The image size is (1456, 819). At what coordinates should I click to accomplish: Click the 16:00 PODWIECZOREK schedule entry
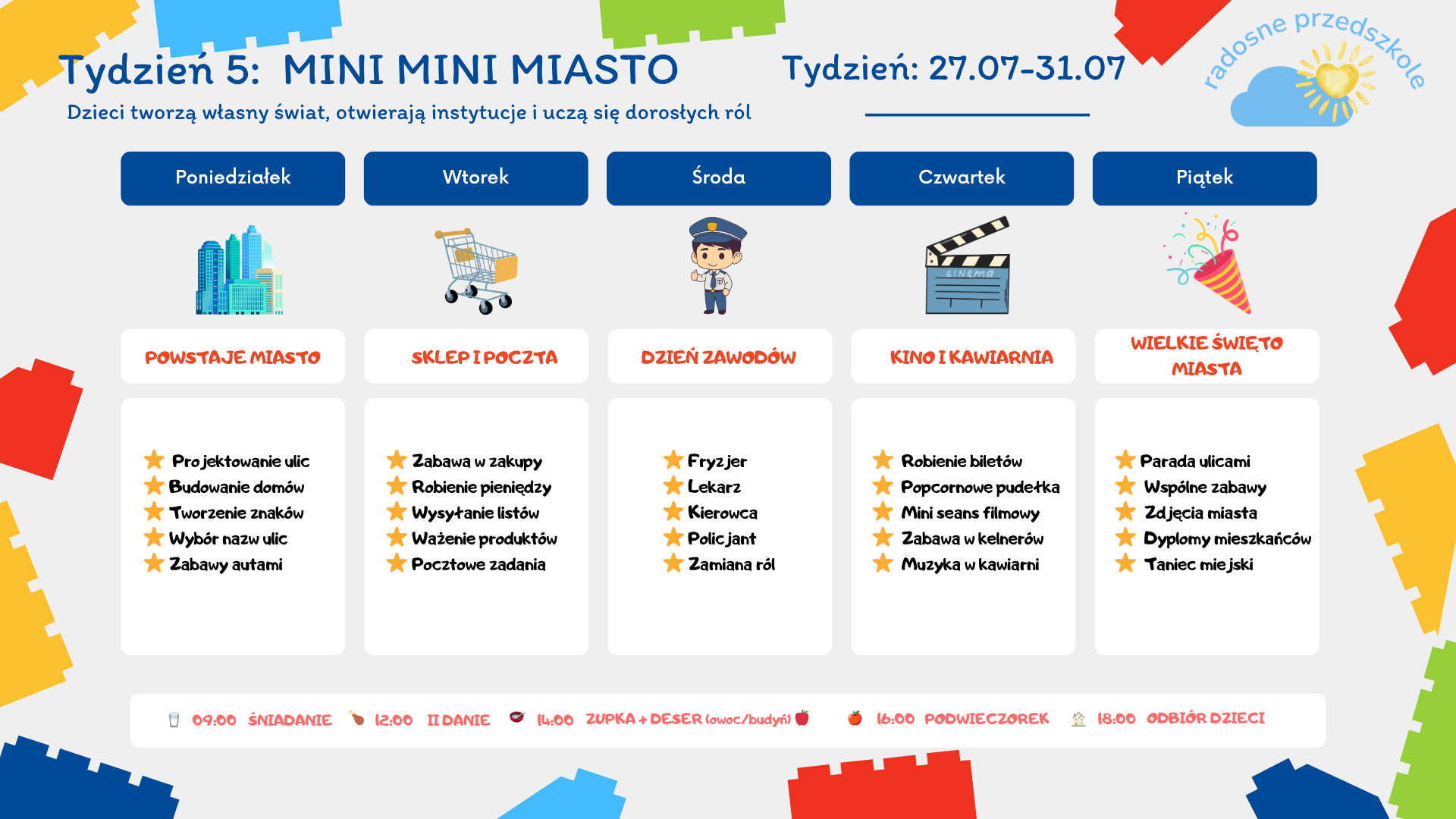pyautogui.click(x=963, y=718)
